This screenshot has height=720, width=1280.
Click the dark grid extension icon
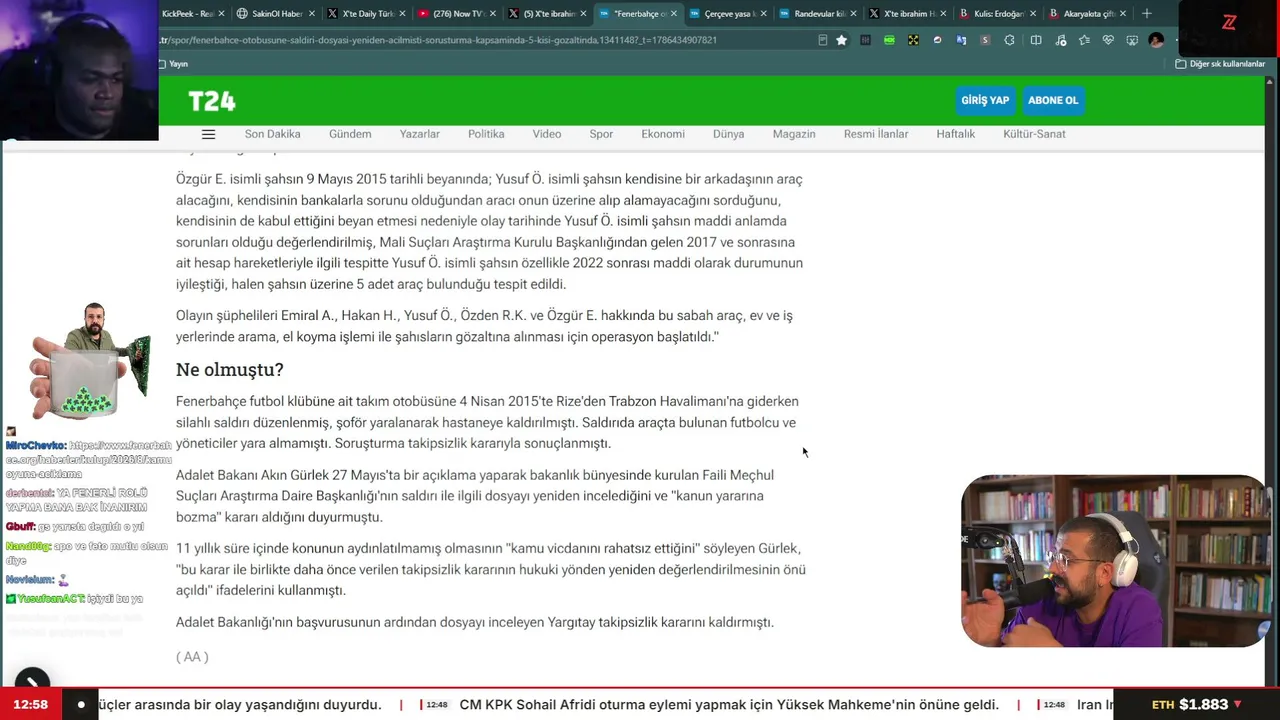click(x=865, y=40)
